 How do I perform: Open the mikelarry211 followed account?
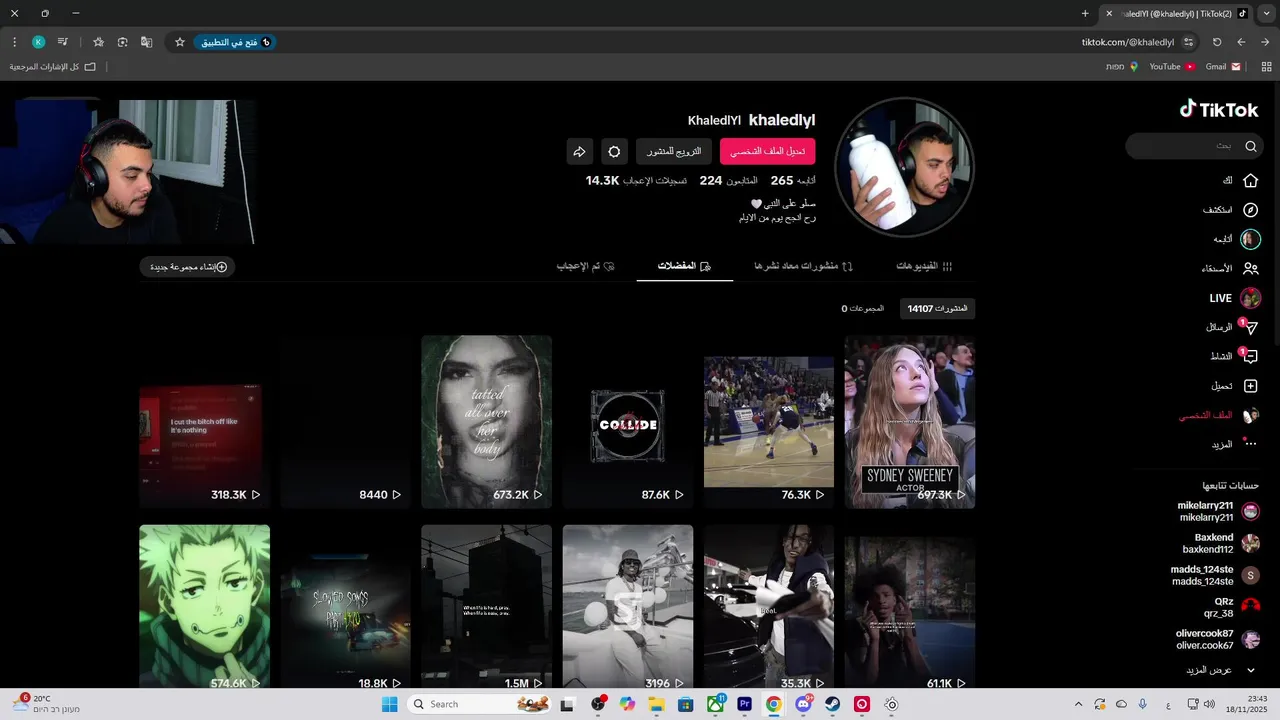[x=1219, y=512]
